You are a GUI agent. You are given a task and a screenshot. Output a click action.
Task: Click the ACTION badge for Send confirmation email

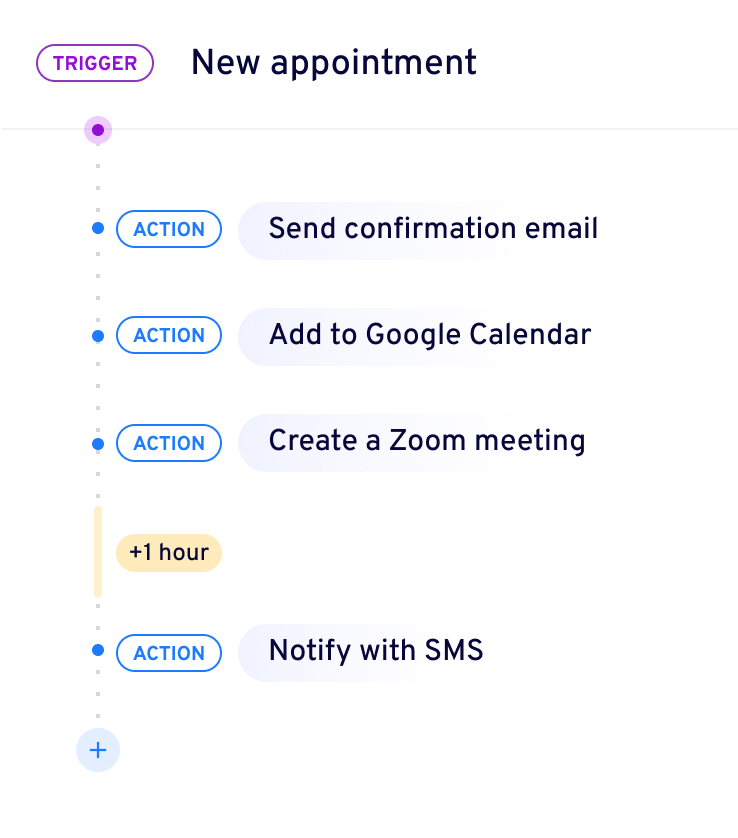click(169, 229)
